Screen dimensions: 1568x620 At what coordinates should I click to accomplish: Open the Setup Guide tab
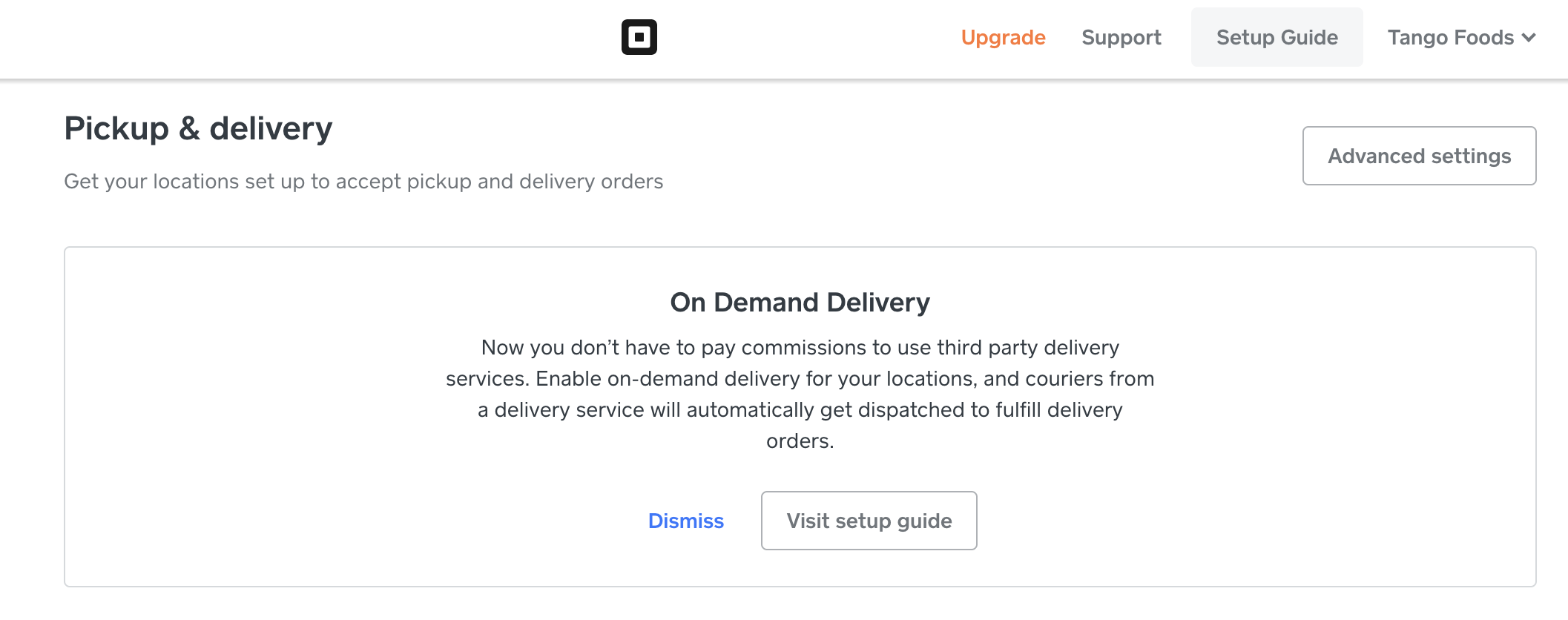click(1277, 38)
